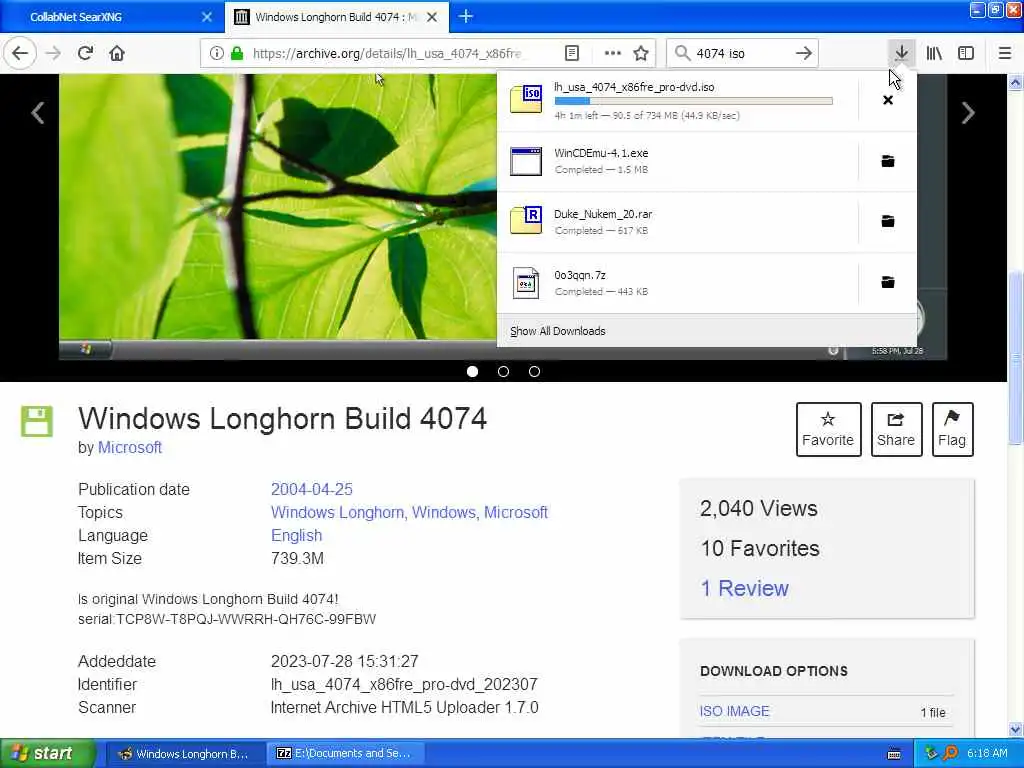The image size is (1024, 768).
Task: Click the iso download progress bar
Action: point(694,101)
